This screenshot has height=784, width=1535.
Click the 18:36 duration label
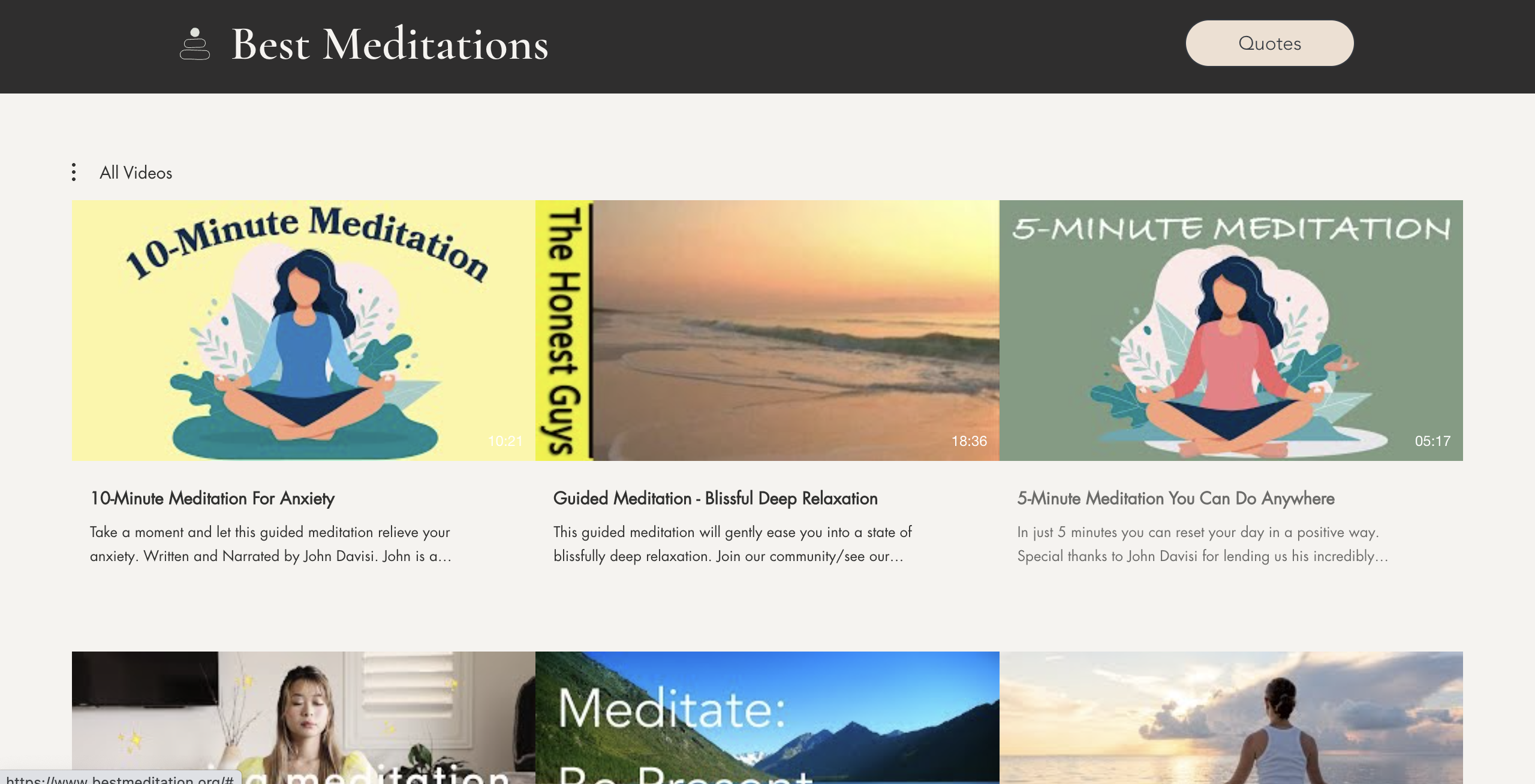[x=969, y=441]
